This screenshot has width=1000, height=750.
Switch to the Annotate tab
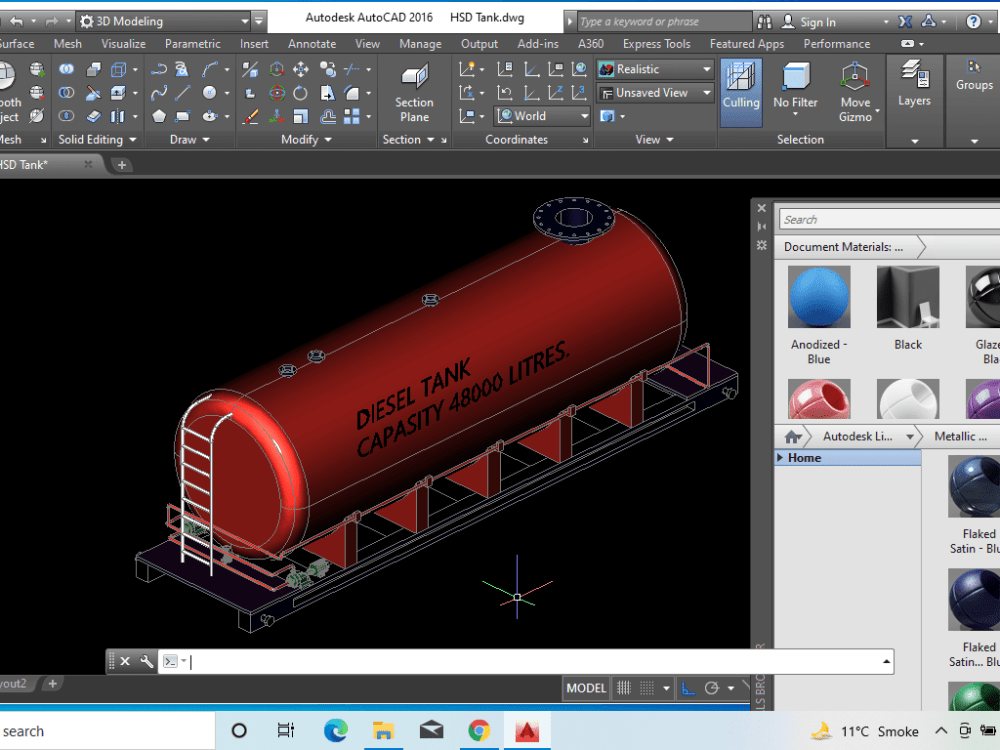[312, 43]
